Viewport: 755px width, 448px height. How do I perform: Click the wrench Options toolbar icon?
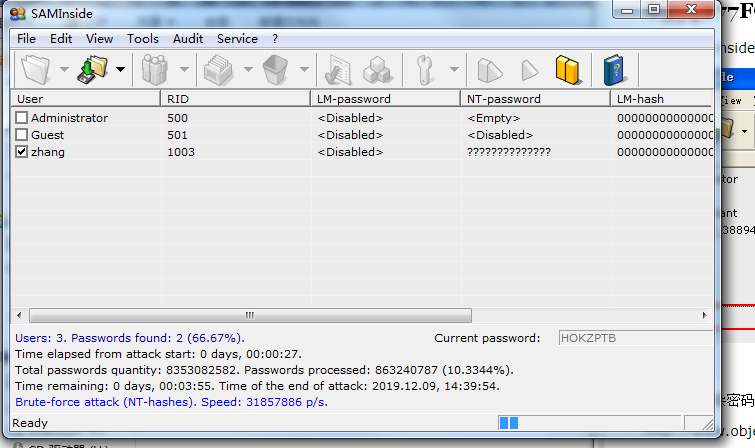[x=424, y=70]
